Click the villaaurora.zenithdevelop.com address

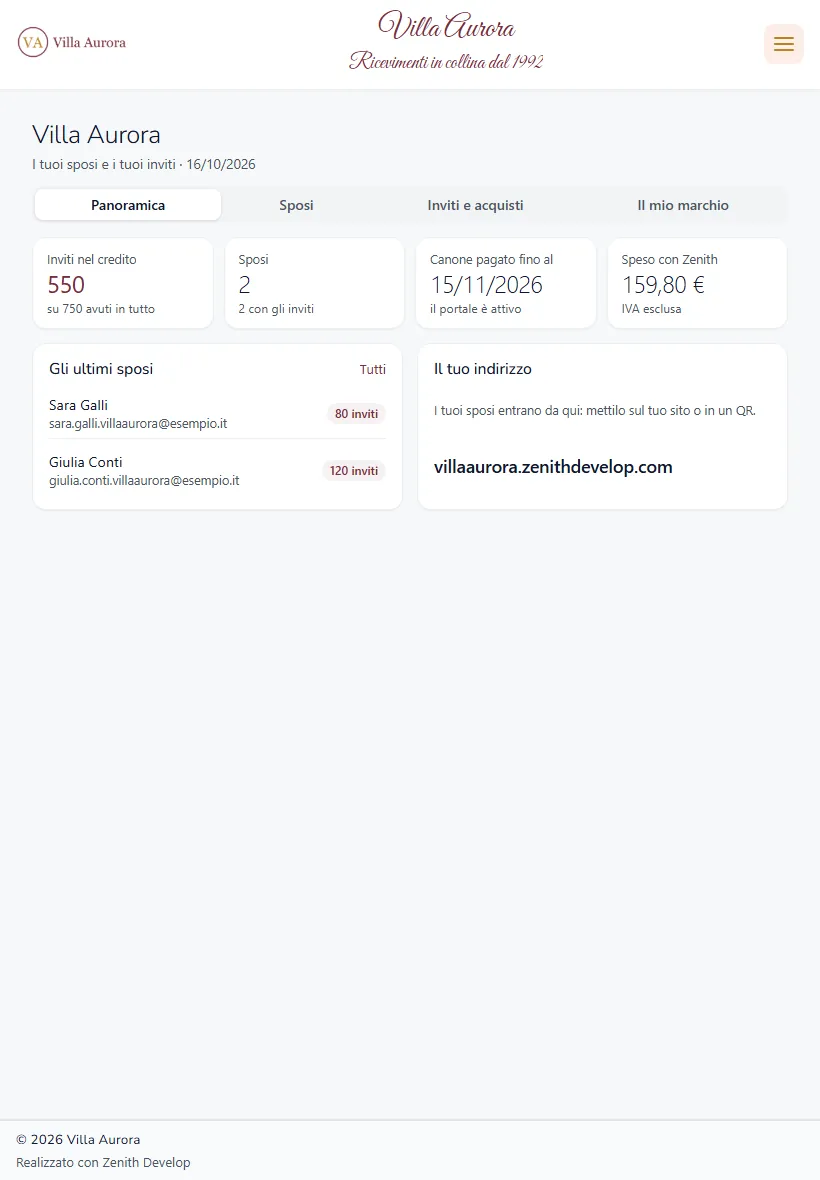coord(553,467)
